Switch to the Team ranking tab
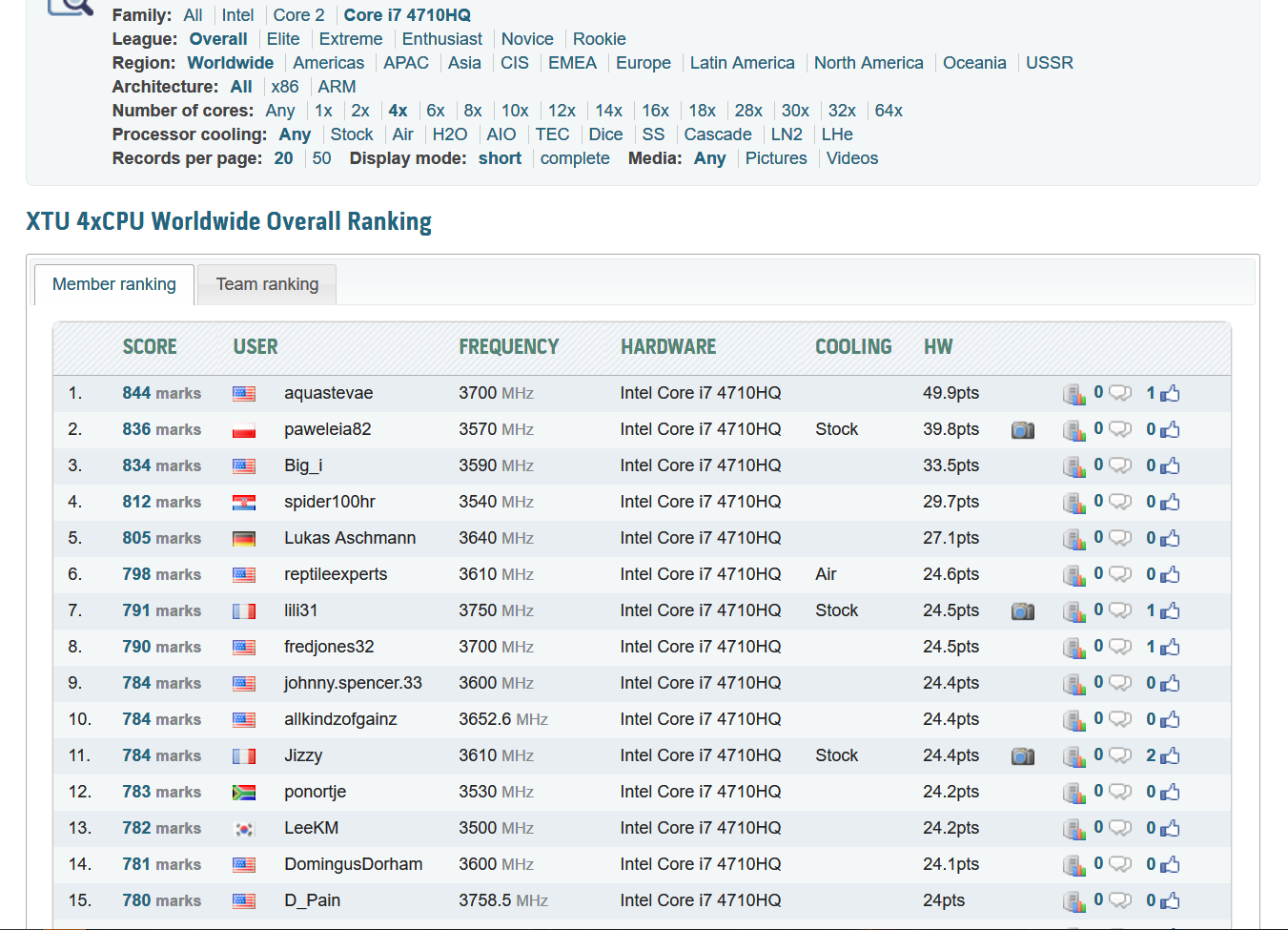 [267, 284]
